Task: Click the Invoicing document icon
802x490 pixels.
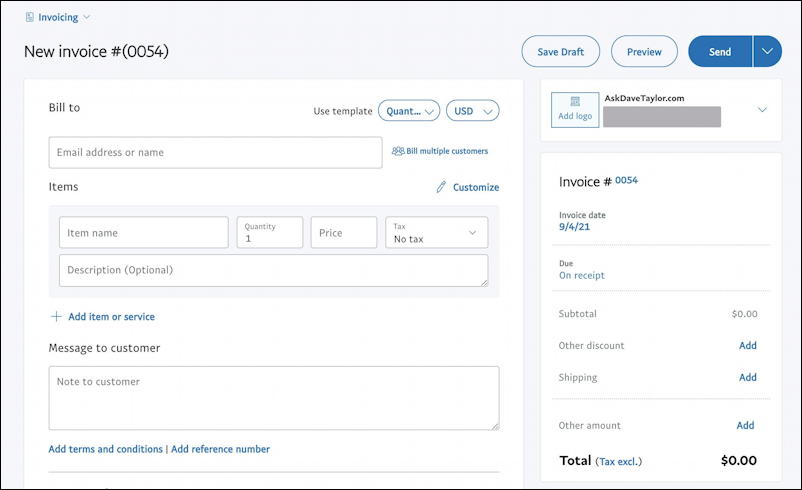Action: pyautogui.click(x=30, y=17)
